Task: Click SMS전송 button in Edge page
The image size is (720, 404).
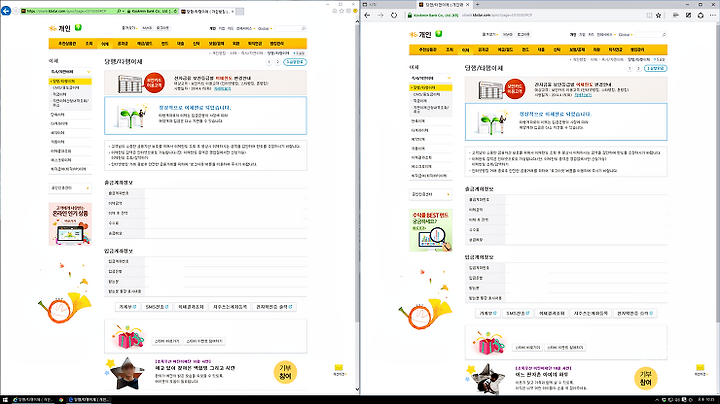Action: coord(518,313)
